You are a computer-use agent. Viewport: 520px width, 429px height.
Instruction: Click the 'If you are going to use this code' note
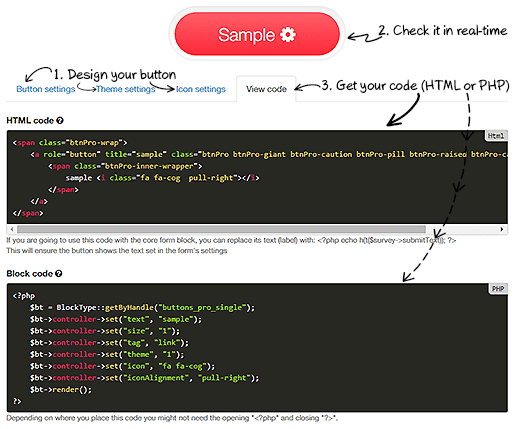(x=231, y=240)
